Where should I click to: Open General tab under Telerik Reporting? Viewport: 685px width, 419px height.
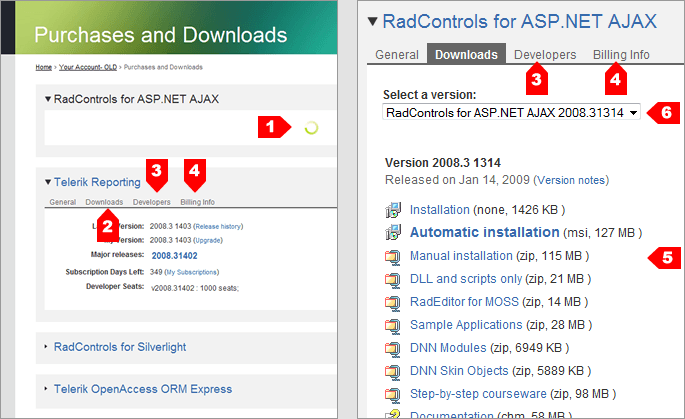click(62, 202)
